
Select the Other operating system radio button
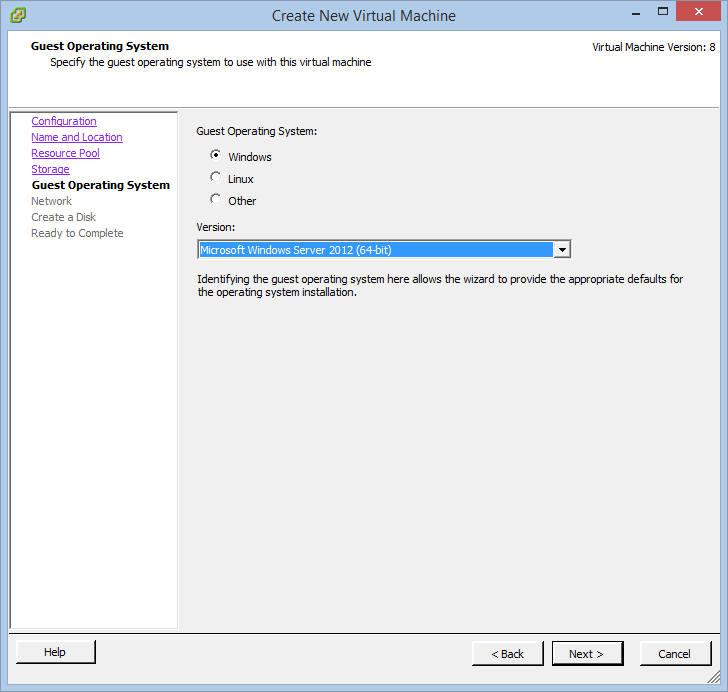[216, 200]
